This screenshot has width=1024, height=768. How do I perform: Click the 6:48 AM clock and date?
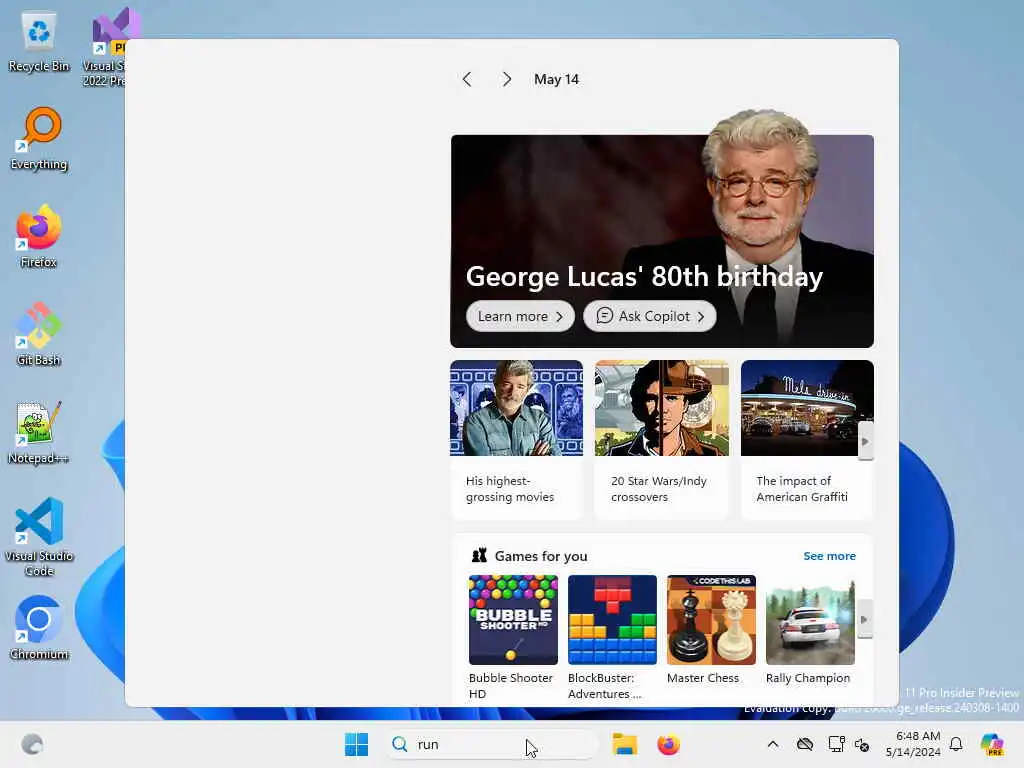(914, 744)
